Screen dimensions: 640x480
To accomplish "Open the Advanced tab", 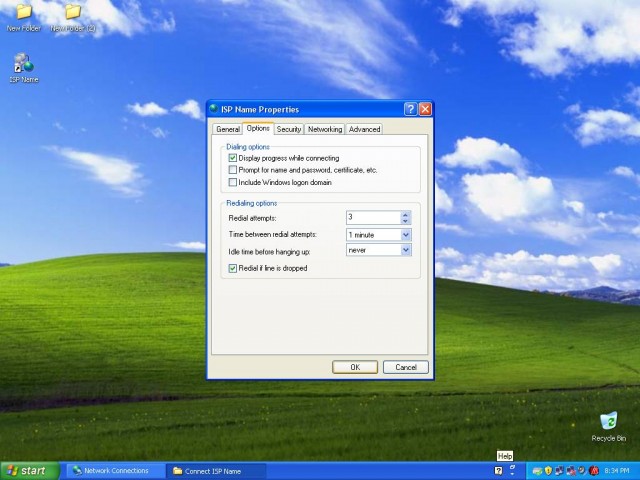I will pos(364,129).
